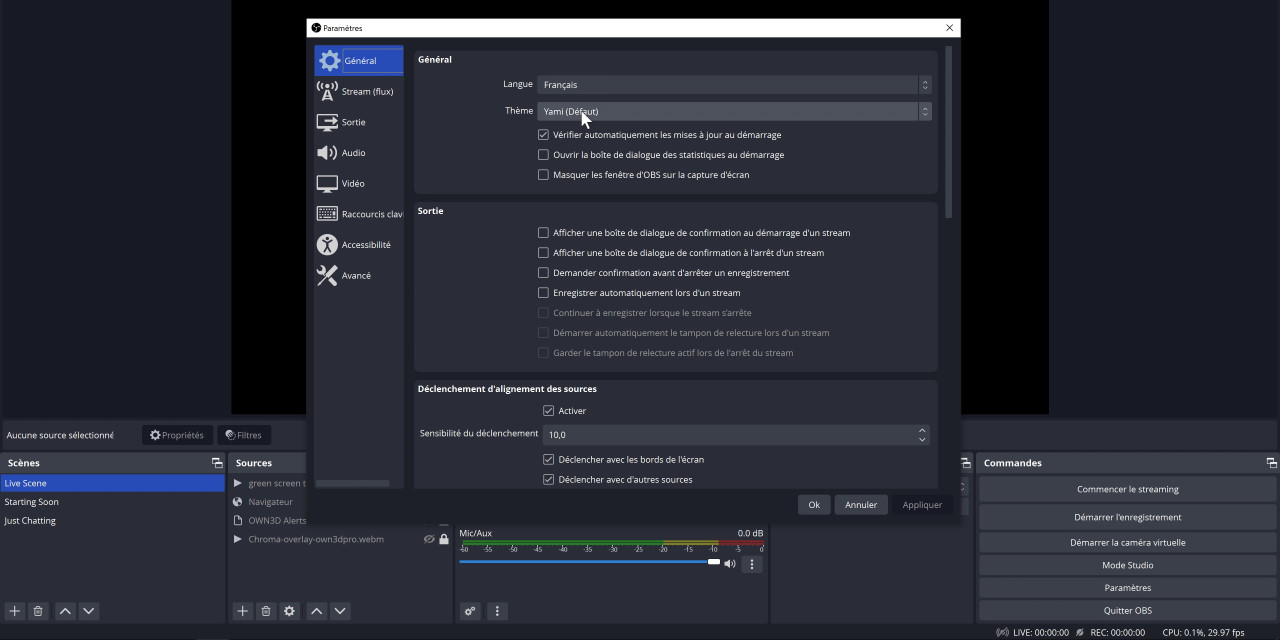Open the Langue dropdown

[734, 85]
